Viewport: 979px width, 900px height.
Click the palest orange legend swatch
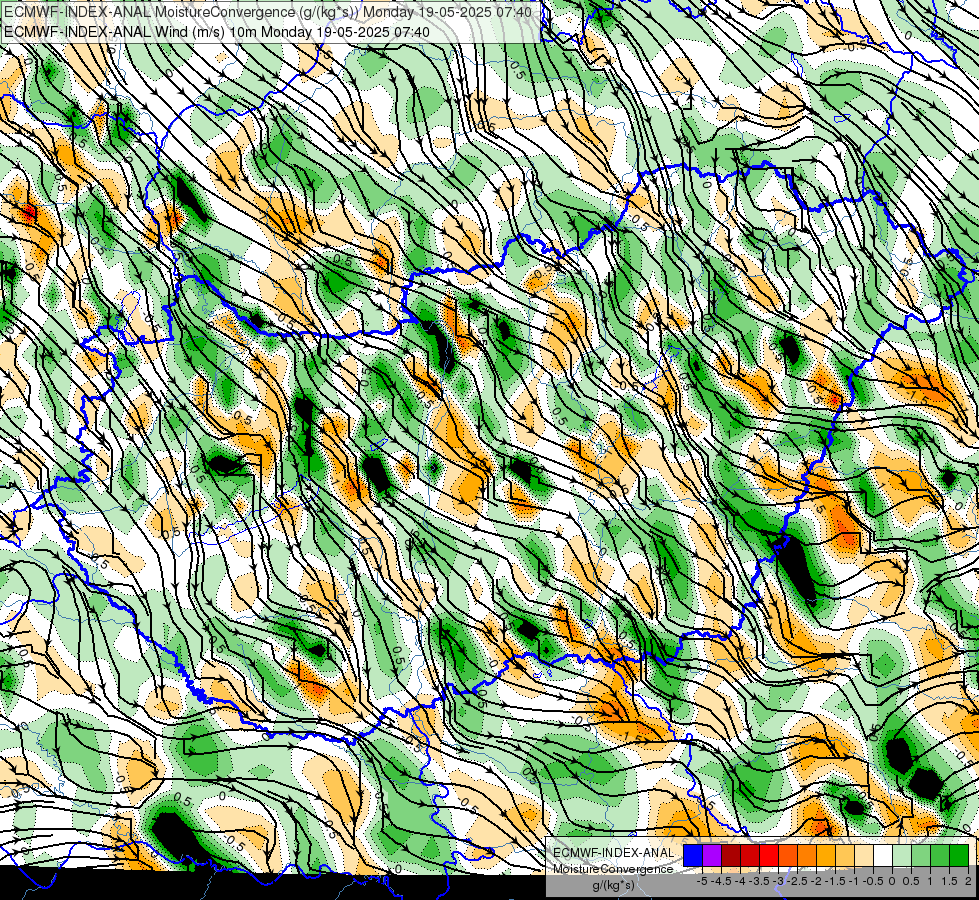click(x=864, y=855)
